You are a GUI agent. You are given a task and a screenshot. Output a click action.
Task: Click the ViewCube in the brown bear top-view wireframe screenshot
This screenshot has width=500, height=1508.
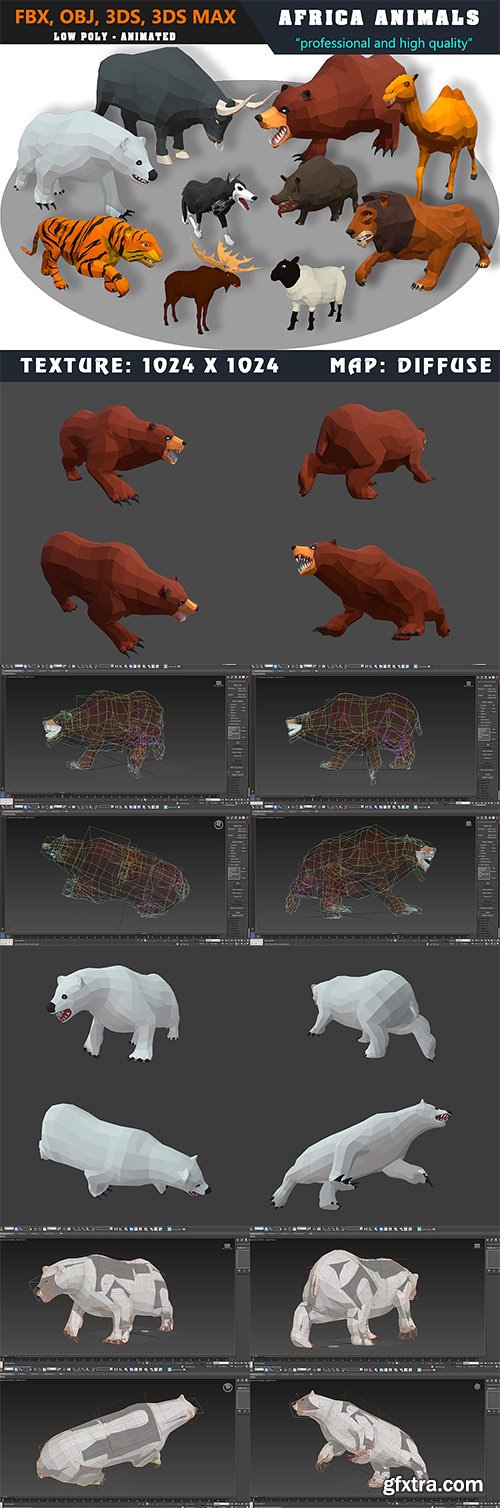click(x=218, y=825)
